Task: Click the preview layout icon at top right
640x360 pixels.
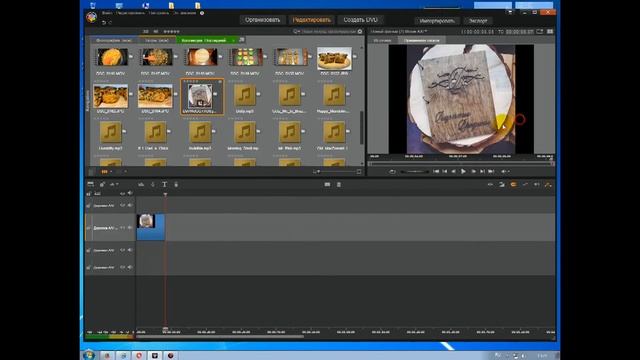Action: tap(550, 31)
